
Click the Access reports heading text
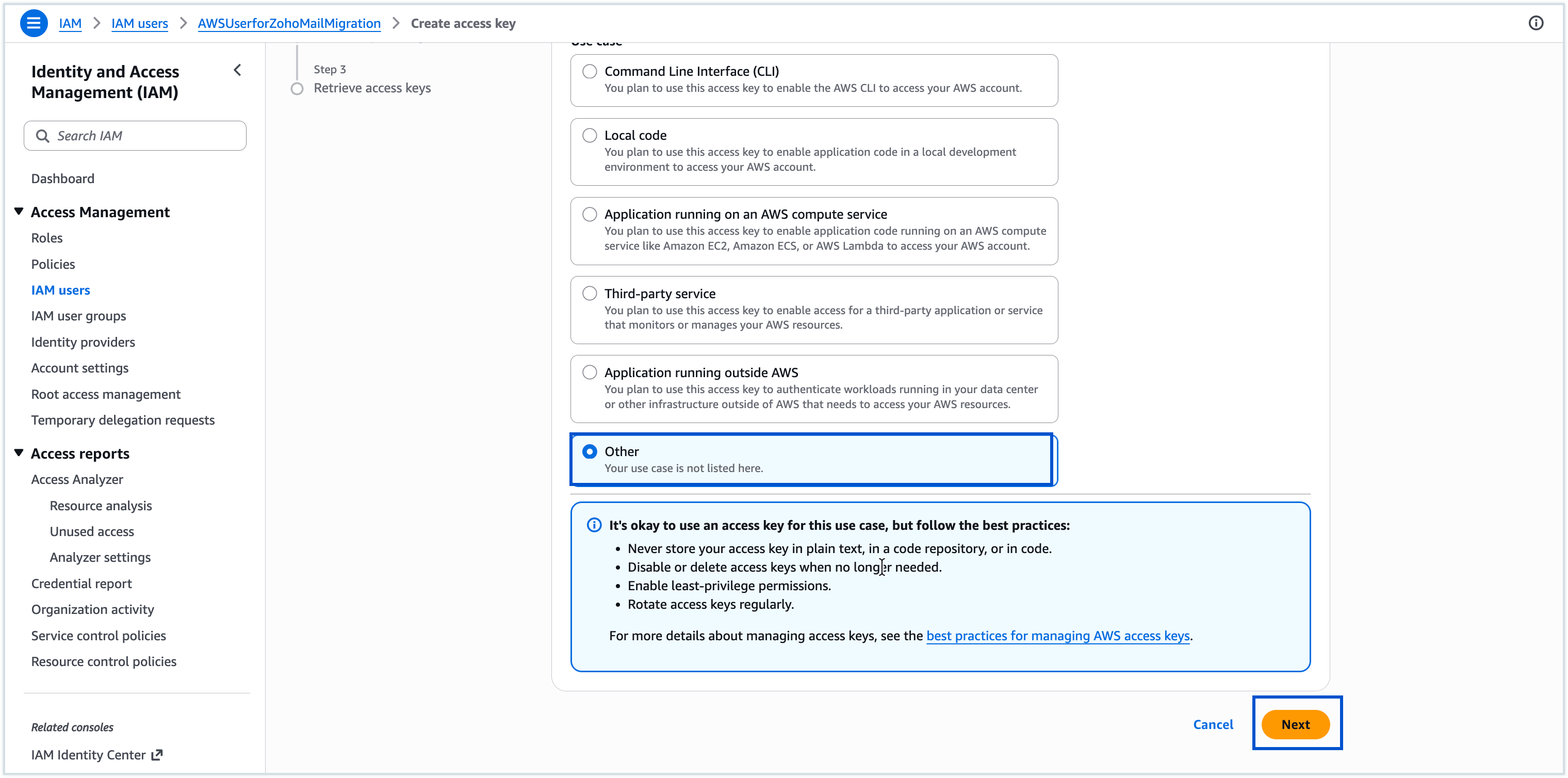coord(80,453)
